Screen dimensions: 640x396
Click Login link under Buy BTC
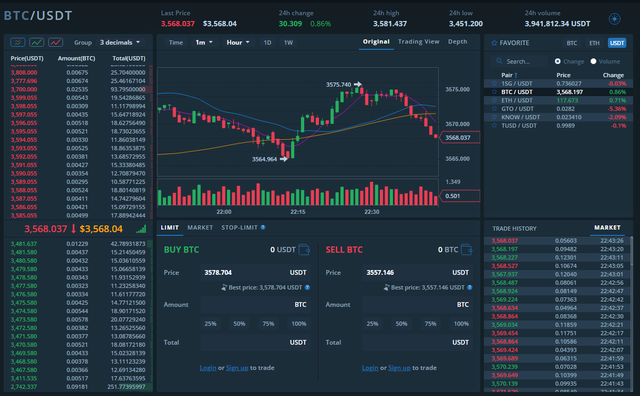click(x=208, y=368)
